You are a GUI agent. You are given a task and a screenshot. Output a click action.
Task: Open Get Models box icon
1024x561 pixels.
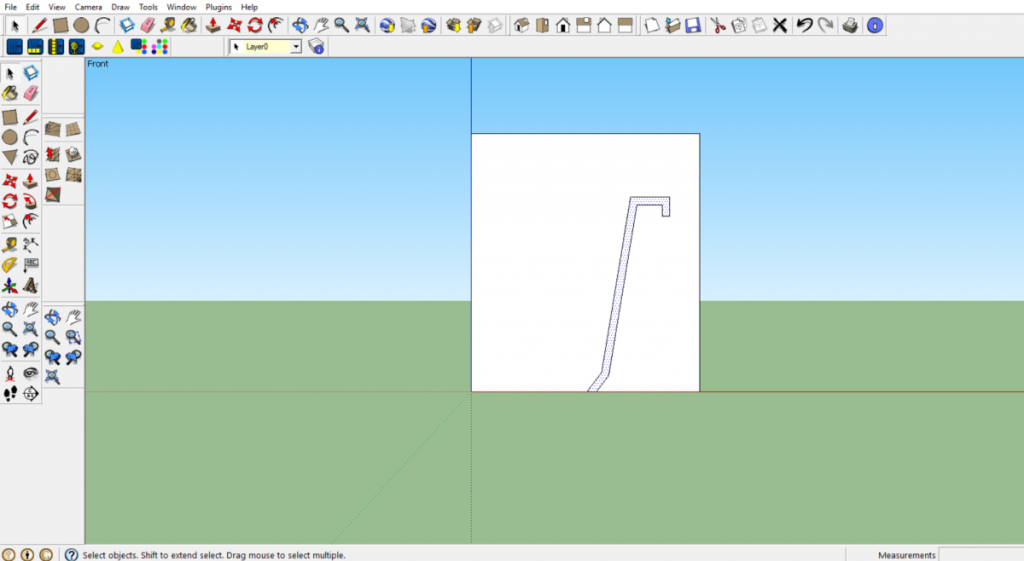(x=453, y=25)
